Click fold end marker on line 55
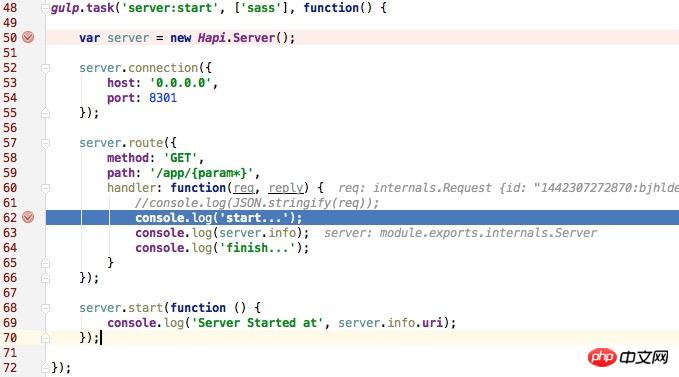 (x=45, y=113)
